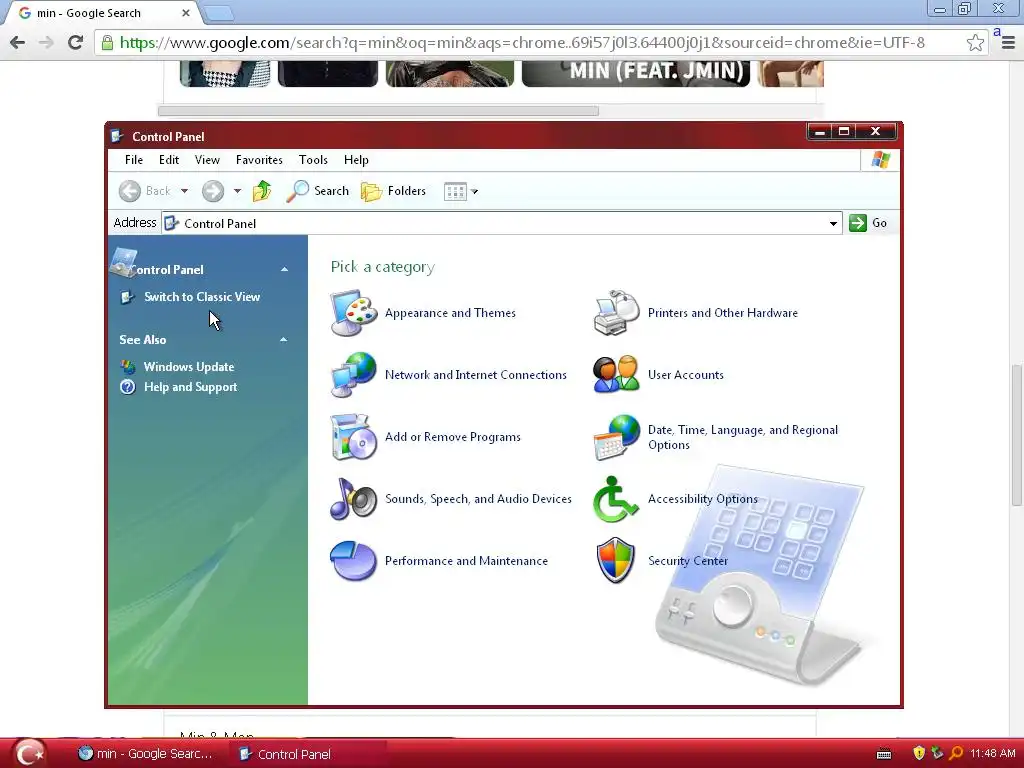Click the Google page horizontal scrollbar

click(x=378, y=111)
